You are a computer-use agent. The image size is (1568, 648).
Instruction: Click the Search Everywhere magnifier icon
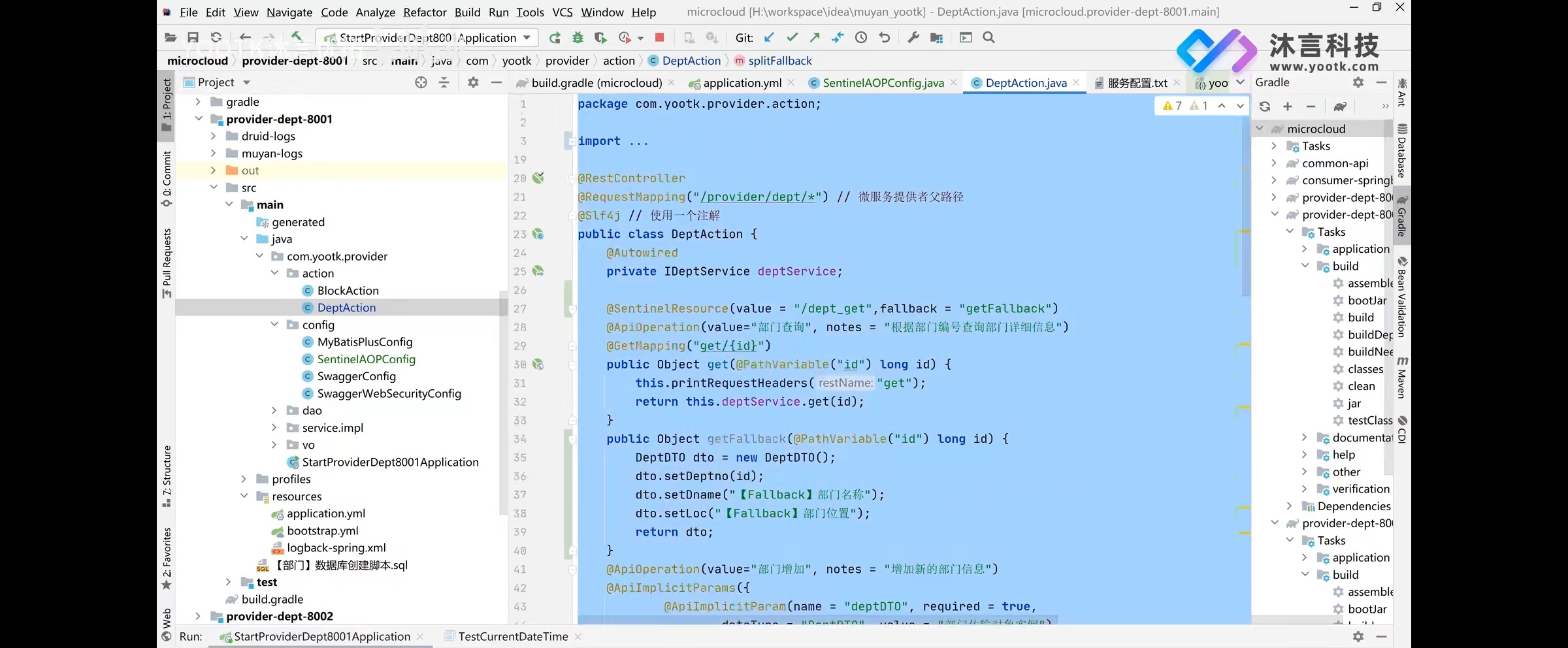tap(989, 38)
